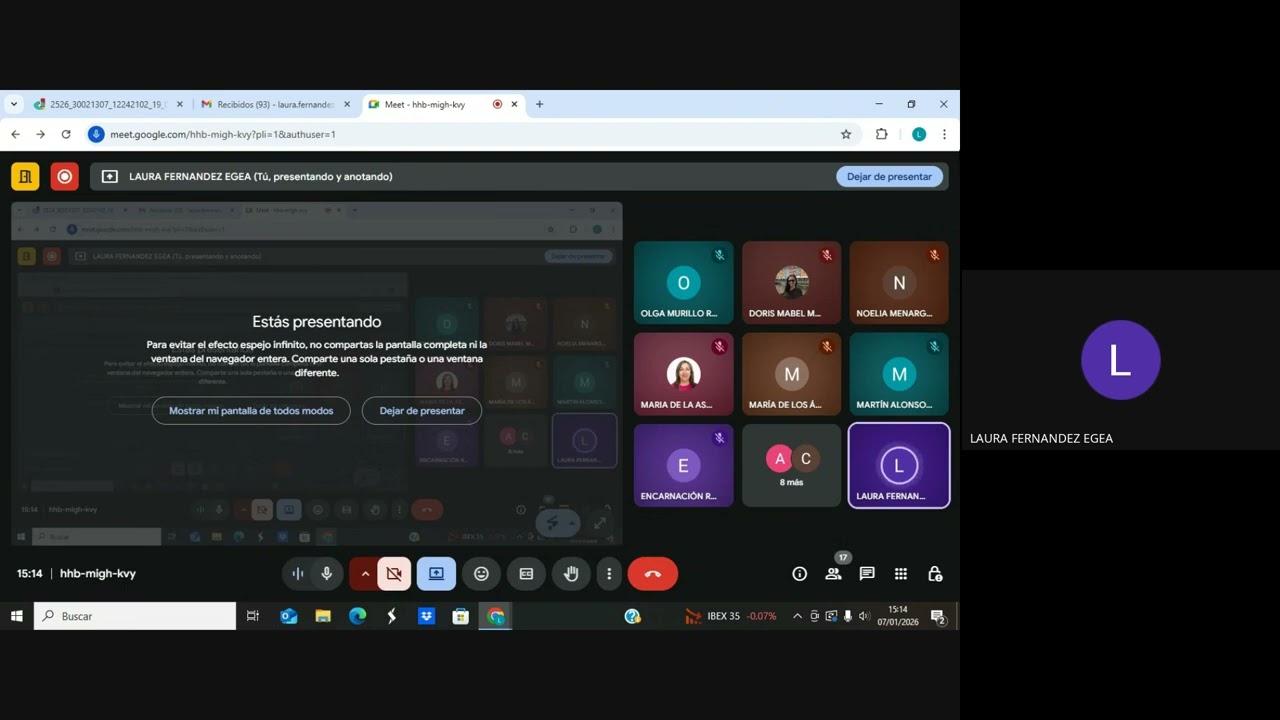Open Outlook from the taskbar
This screenshot has height=720, width=1280.
[289, 616]
